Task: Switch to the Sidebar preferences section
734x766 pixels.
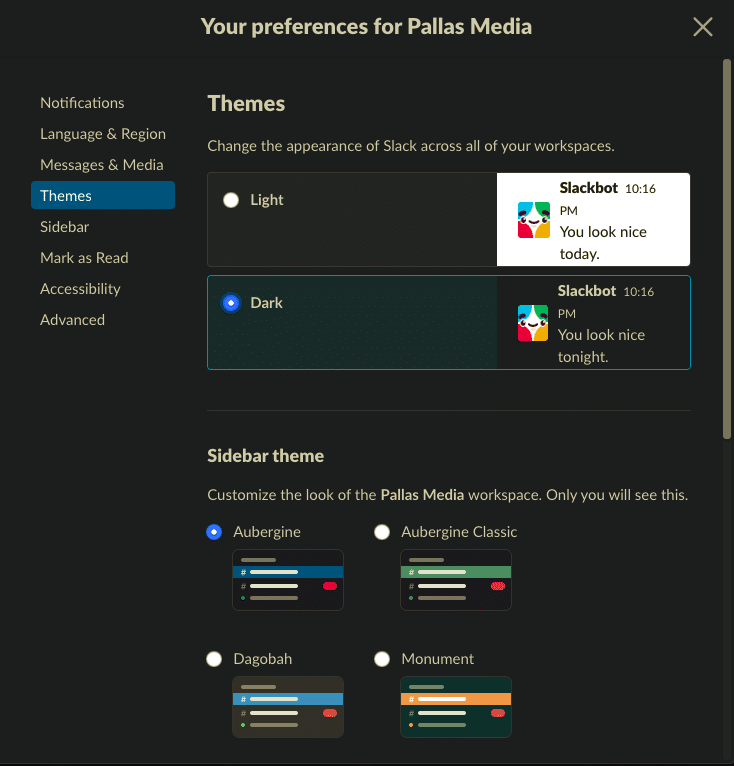Action: point(64,227)
